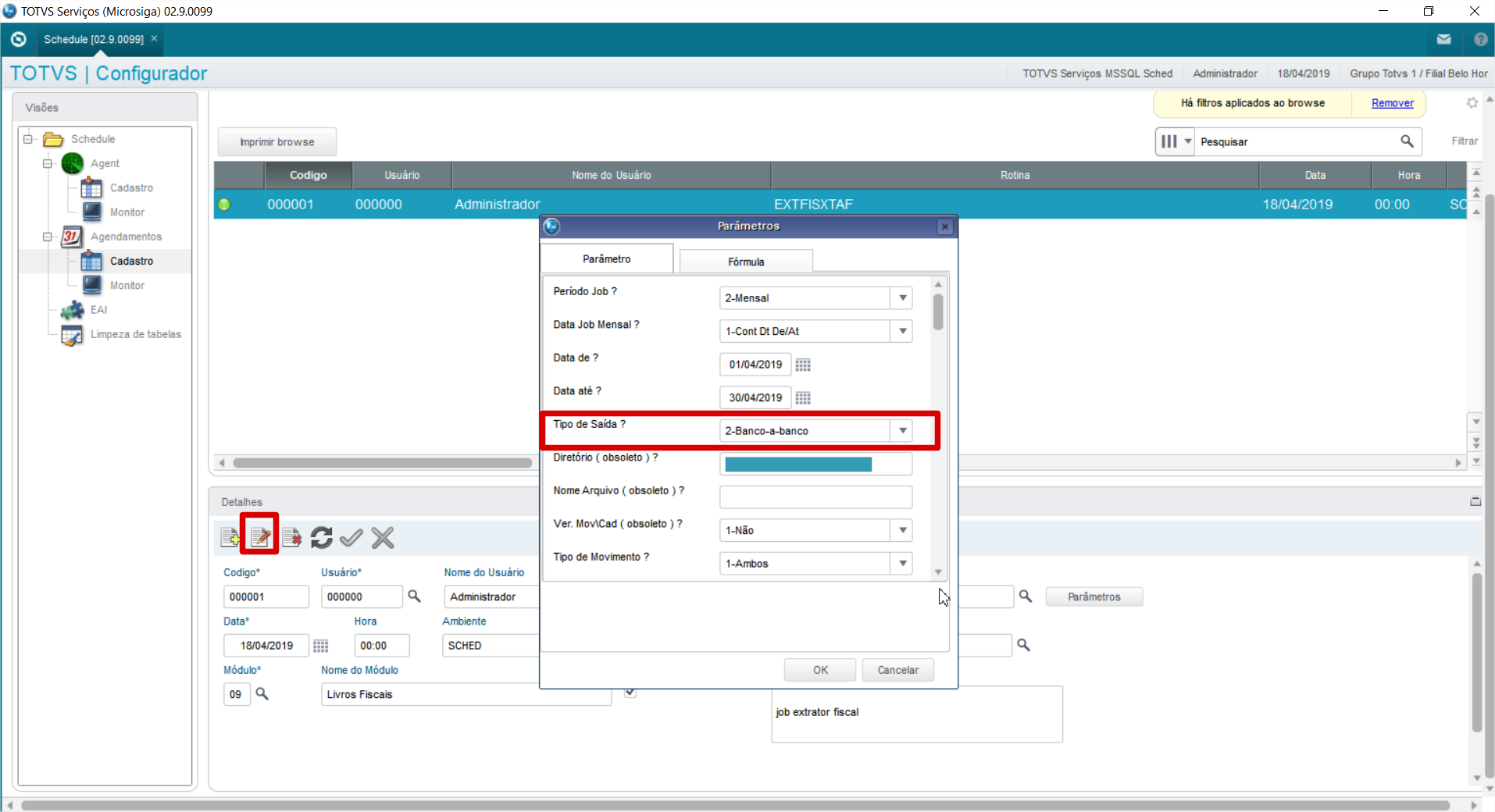Click the Rotina column header

[1015, 175]
